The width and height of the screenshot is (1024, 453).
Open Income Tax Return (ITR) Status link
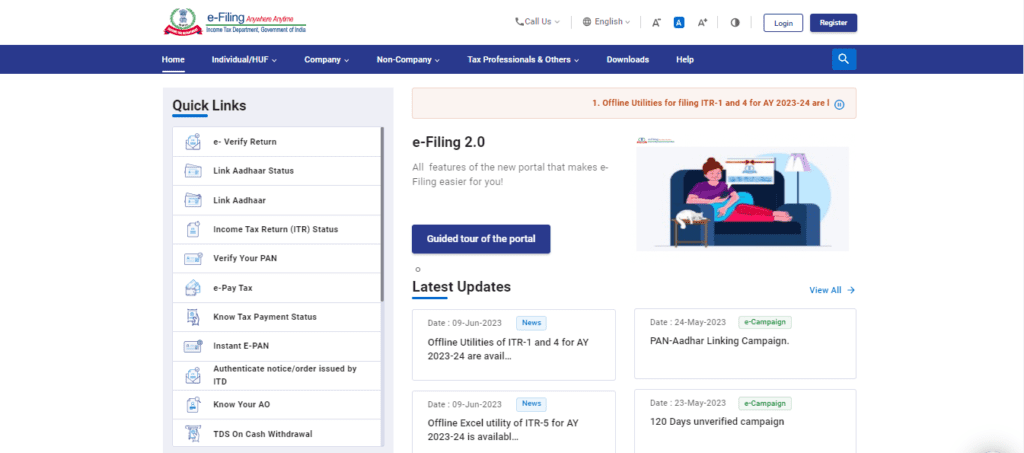[x=278, y=229]
